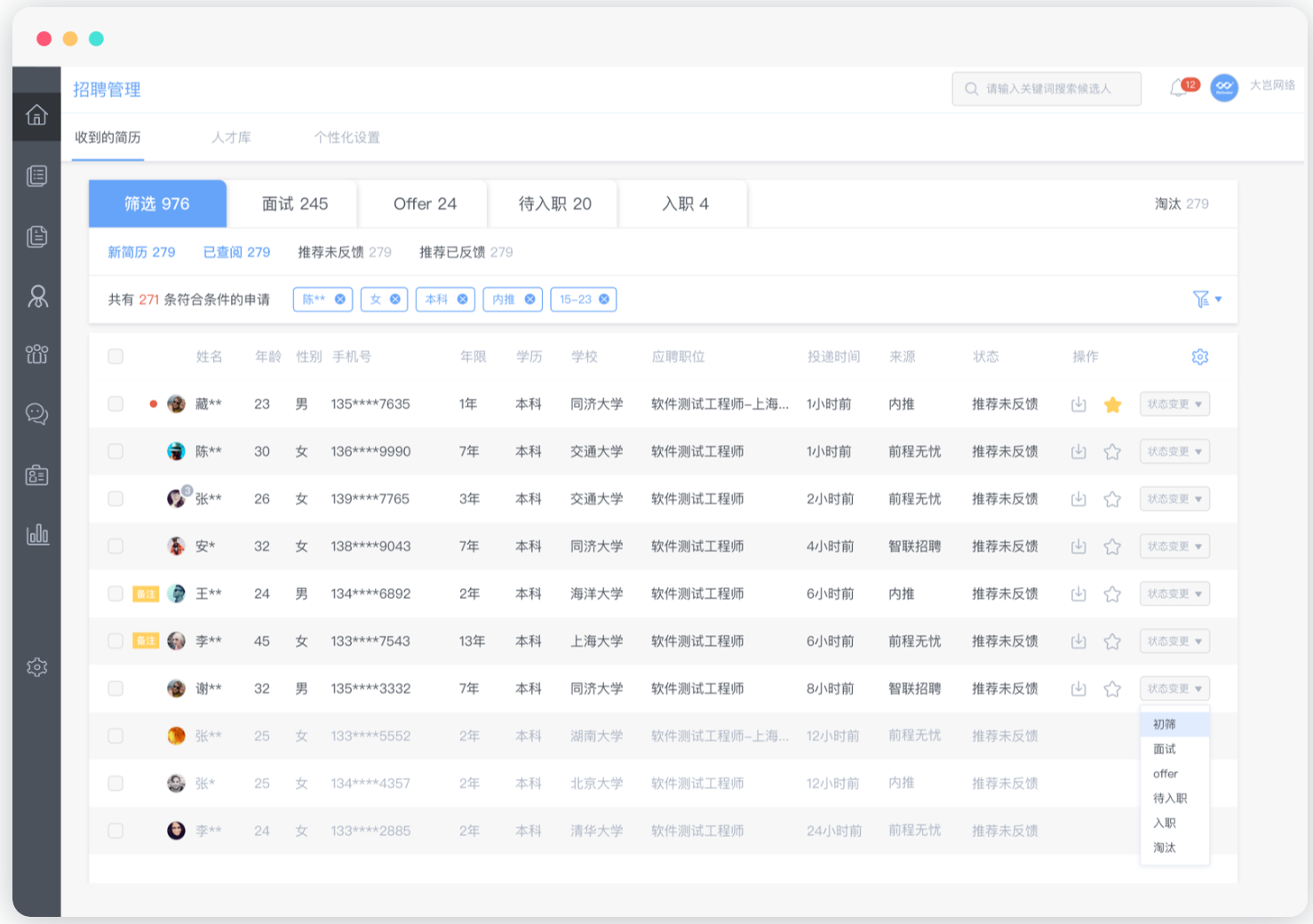Tick the checkbox for 谢**
This screenshot has width=1313, height=924.
click(x=115, y=689)
